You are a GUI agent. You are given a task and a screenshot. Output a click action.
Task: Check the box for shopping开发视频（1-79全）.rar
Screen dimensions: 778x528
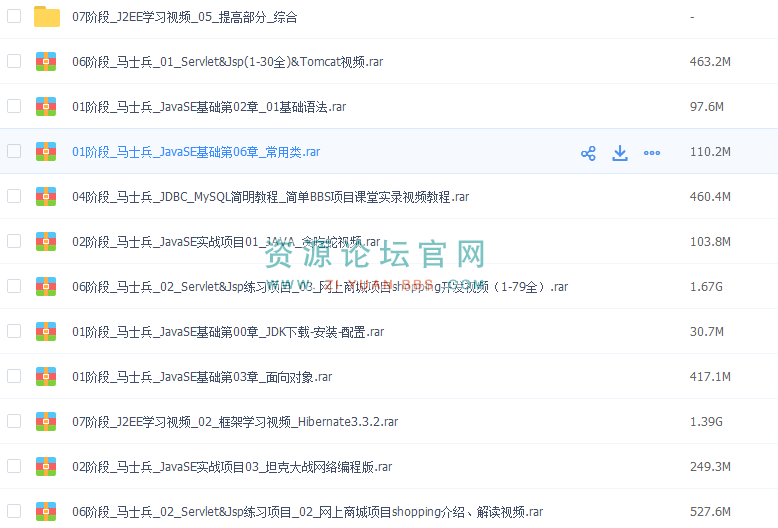(x=14, y=286)
